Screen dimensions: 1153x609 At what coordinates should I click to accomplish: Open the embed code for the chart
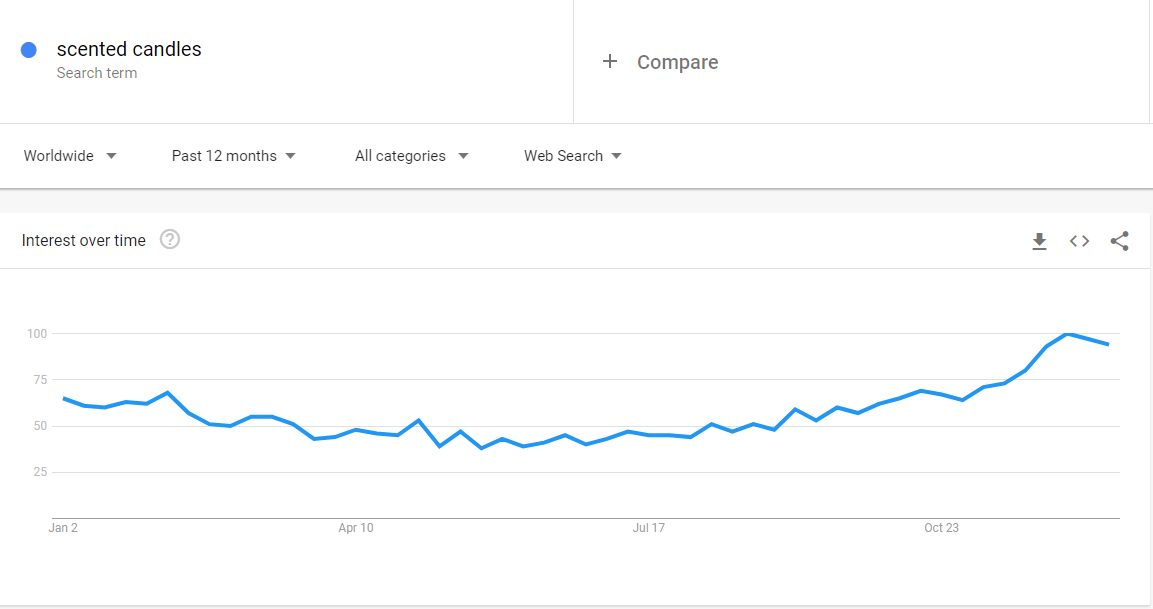1079,240
